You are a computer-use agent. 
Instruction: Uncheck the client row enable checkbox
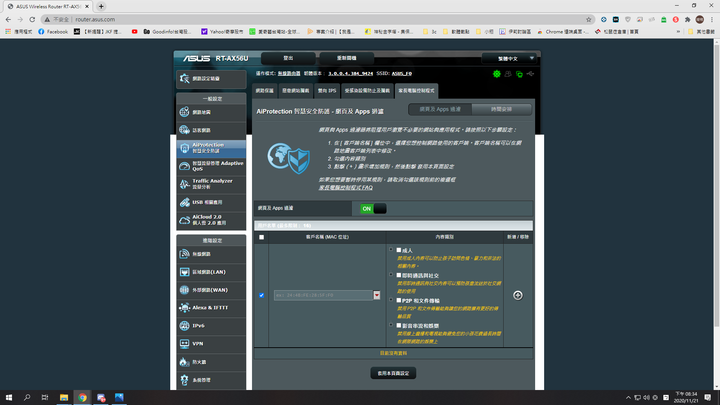261,295
